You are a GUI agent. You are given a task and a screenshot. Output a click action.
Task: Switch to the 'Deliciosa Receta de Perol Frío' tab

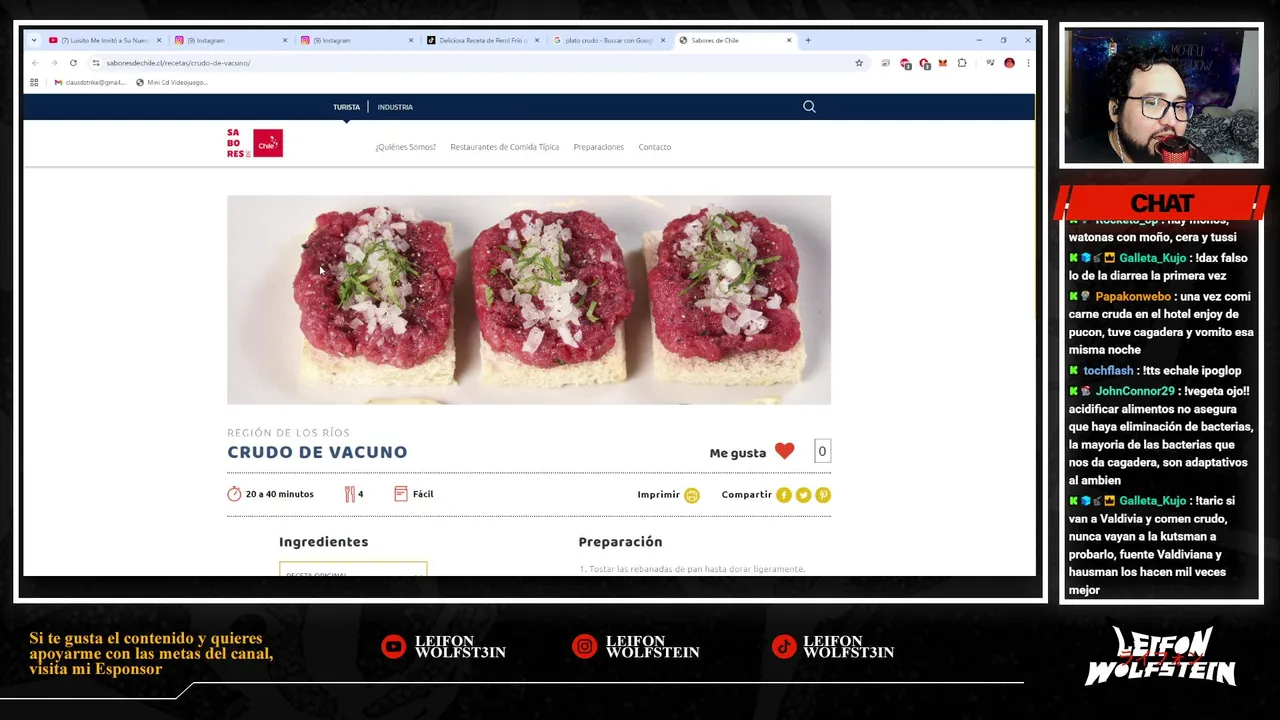[482, 40]
